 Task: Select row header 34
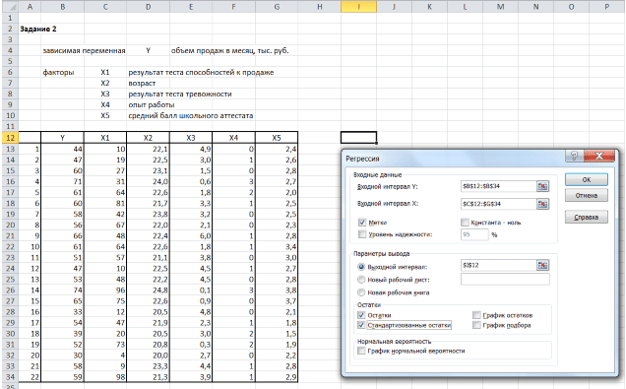10,377
